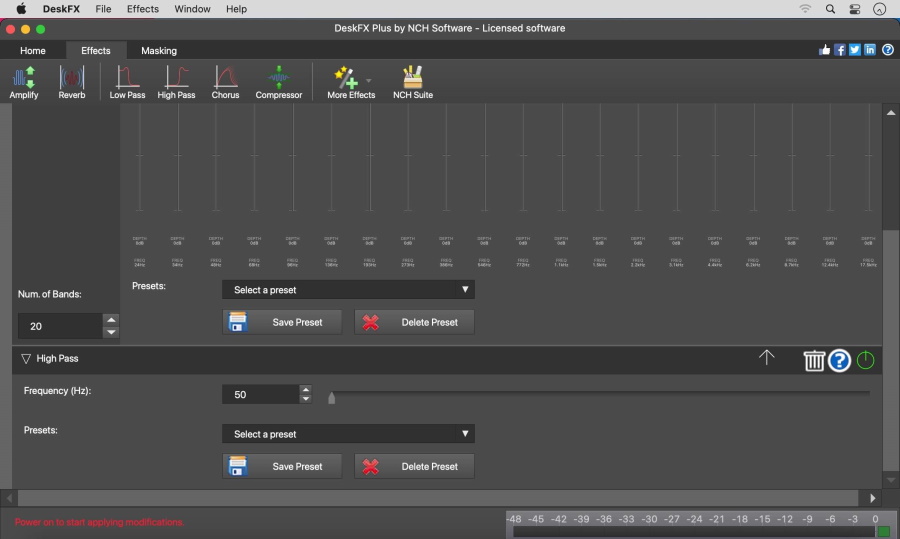Click the thumbs-up like icon
Image resolution: width=900 pixels, height=539 pixels.
(x=824, y=50)
